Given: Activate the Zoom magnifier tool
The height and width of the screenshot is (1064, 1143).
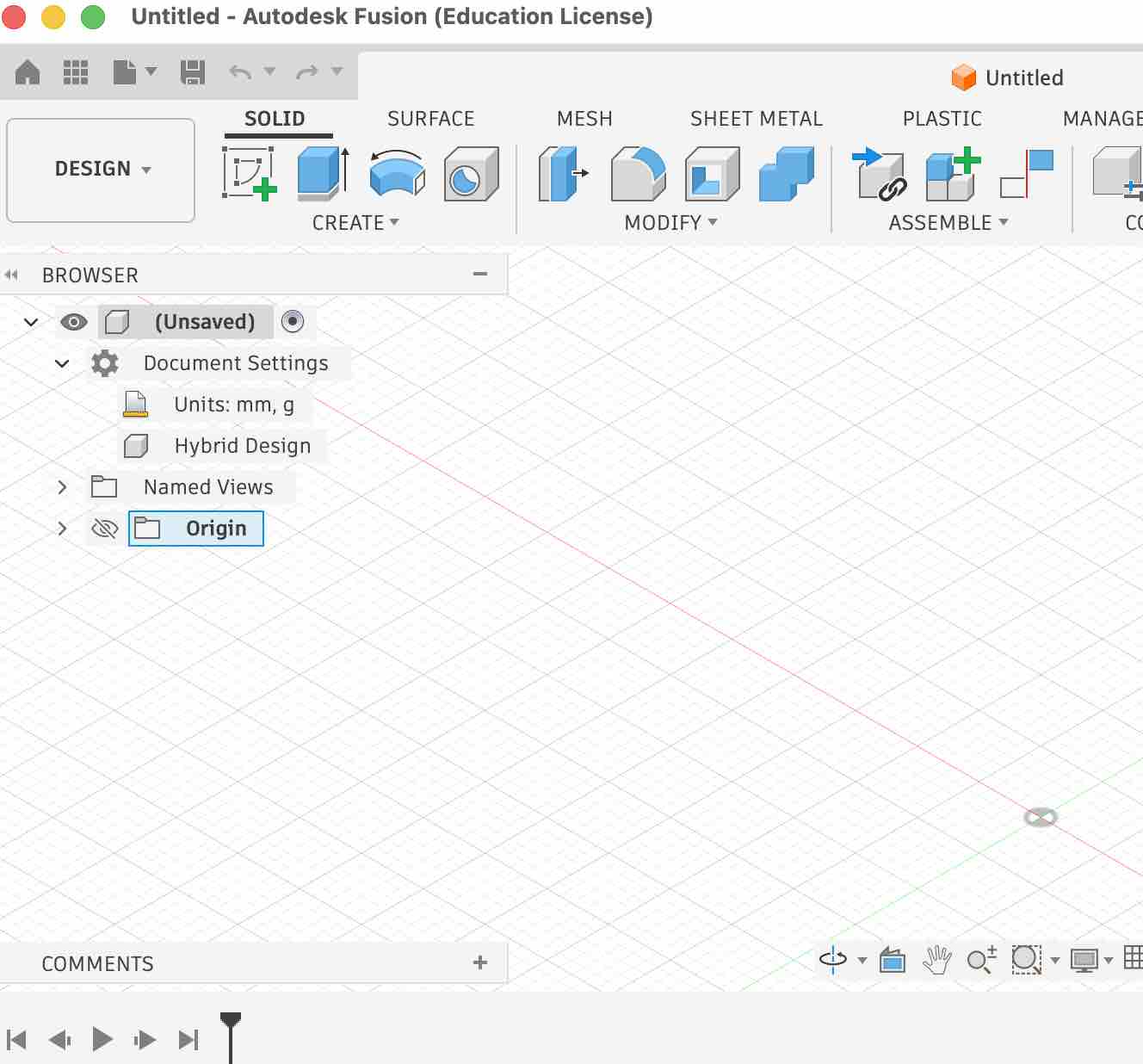Looking at the screenshot, I should pyautogui.click(x=982, y=959).
